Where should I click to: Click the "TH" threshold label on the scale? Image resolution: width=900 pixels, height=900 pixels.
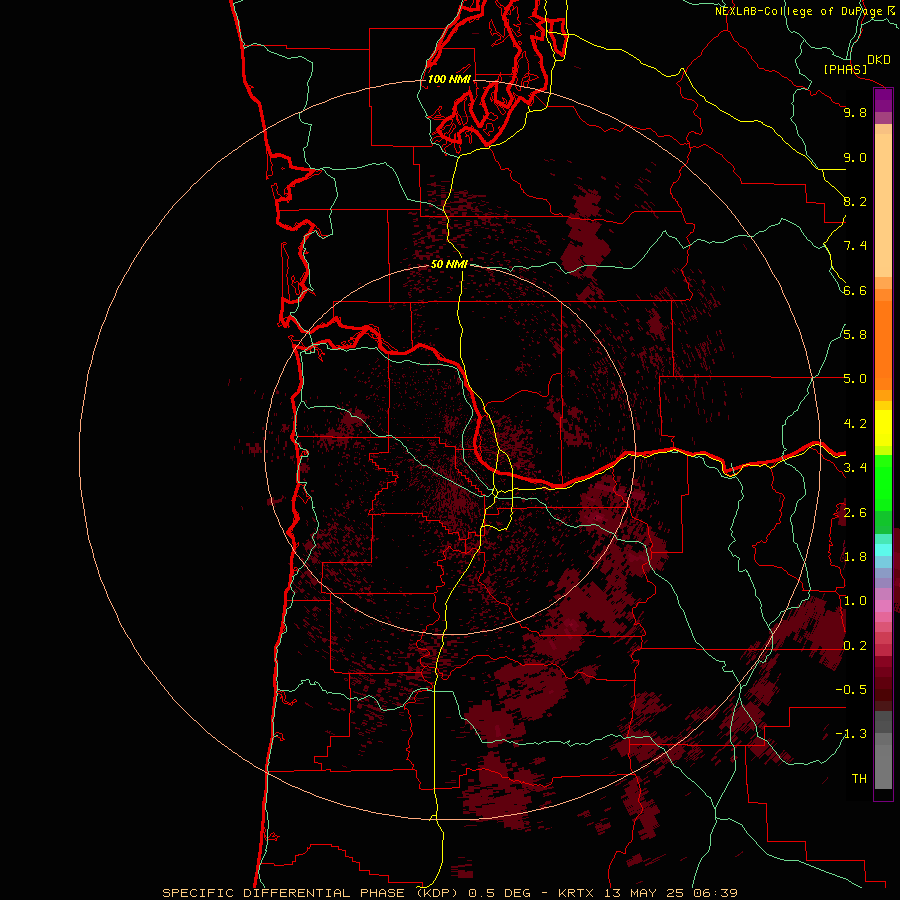click(859, 779)
